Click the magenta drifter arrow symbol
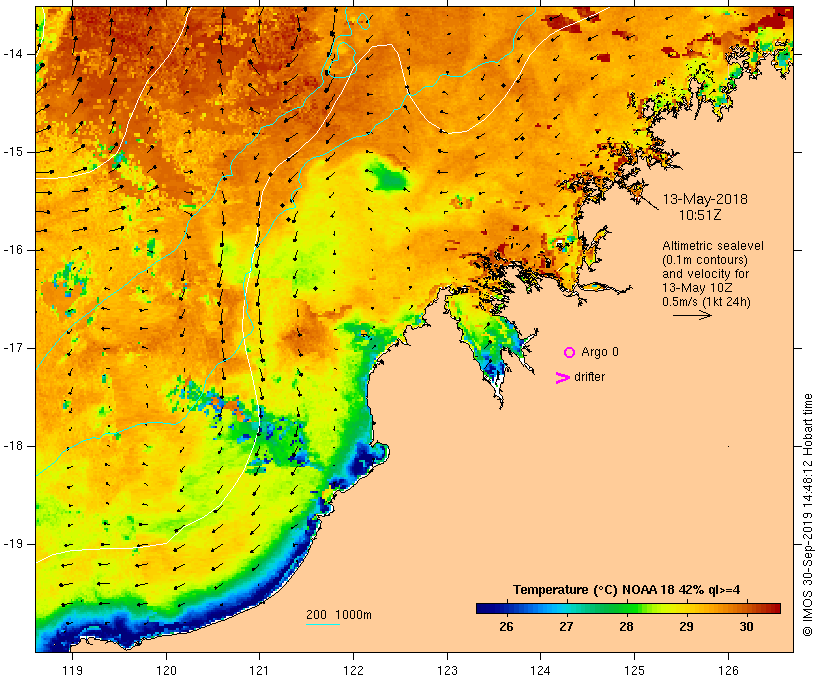Screen dimensions: 820x680 [562, 378]
